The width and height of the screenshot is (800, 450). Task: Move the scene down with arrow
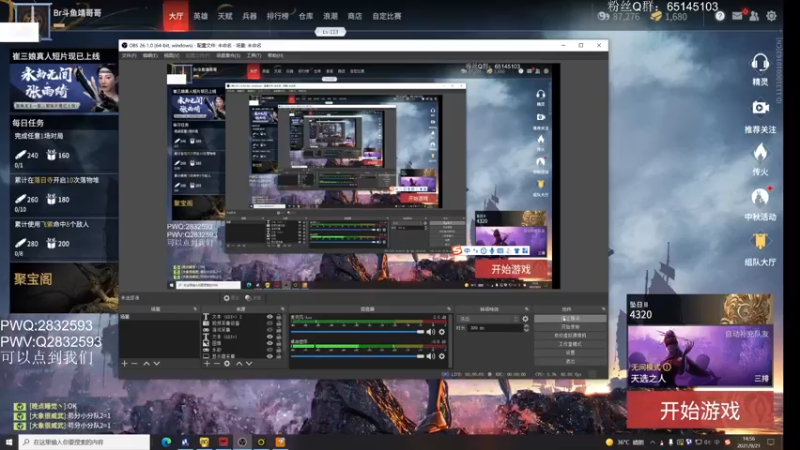pos(157,363)
